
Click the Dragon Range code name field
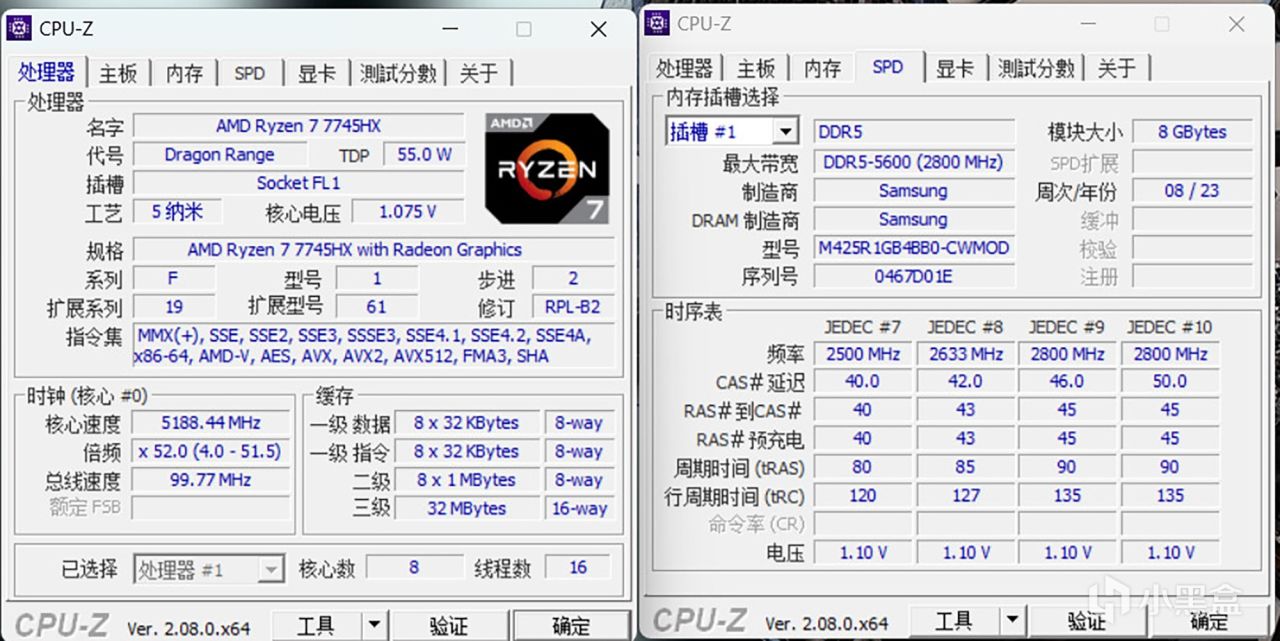[220, 154]
